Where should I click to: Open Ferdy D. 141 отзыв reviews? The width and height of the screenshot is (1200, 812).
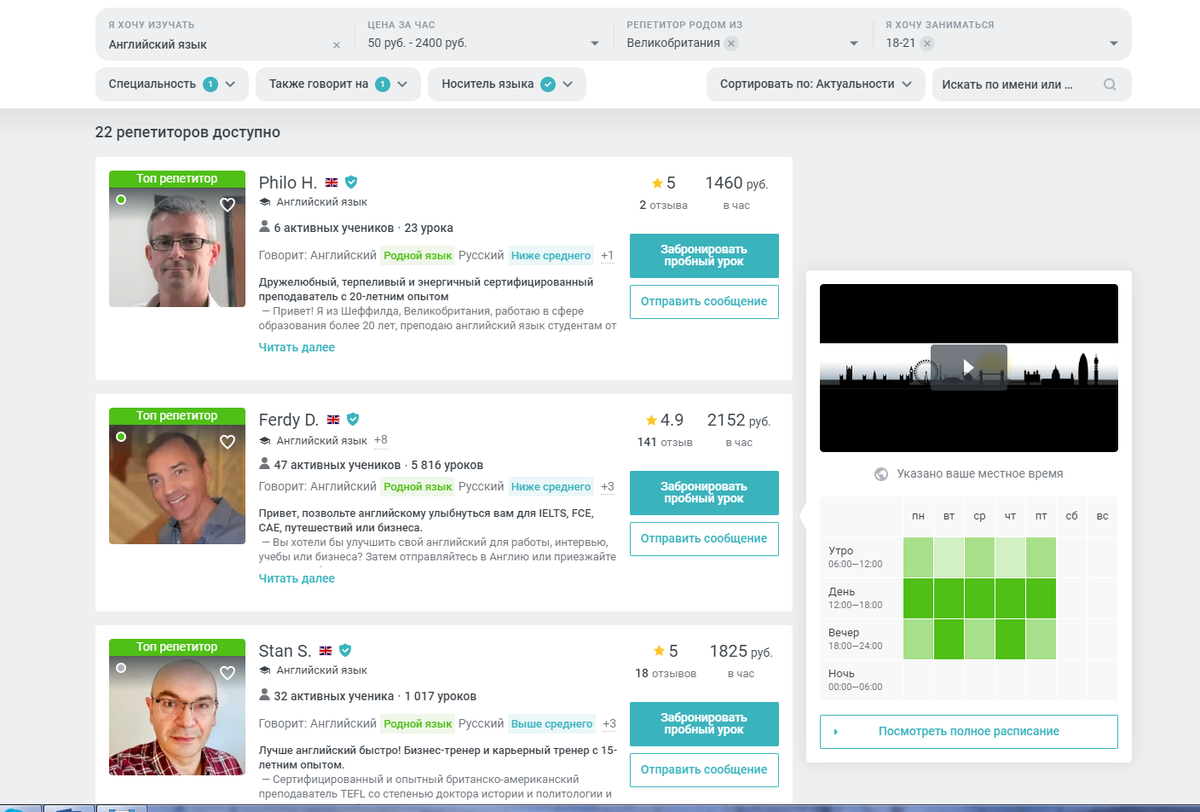pyautogui.click(x=665, y=442)
